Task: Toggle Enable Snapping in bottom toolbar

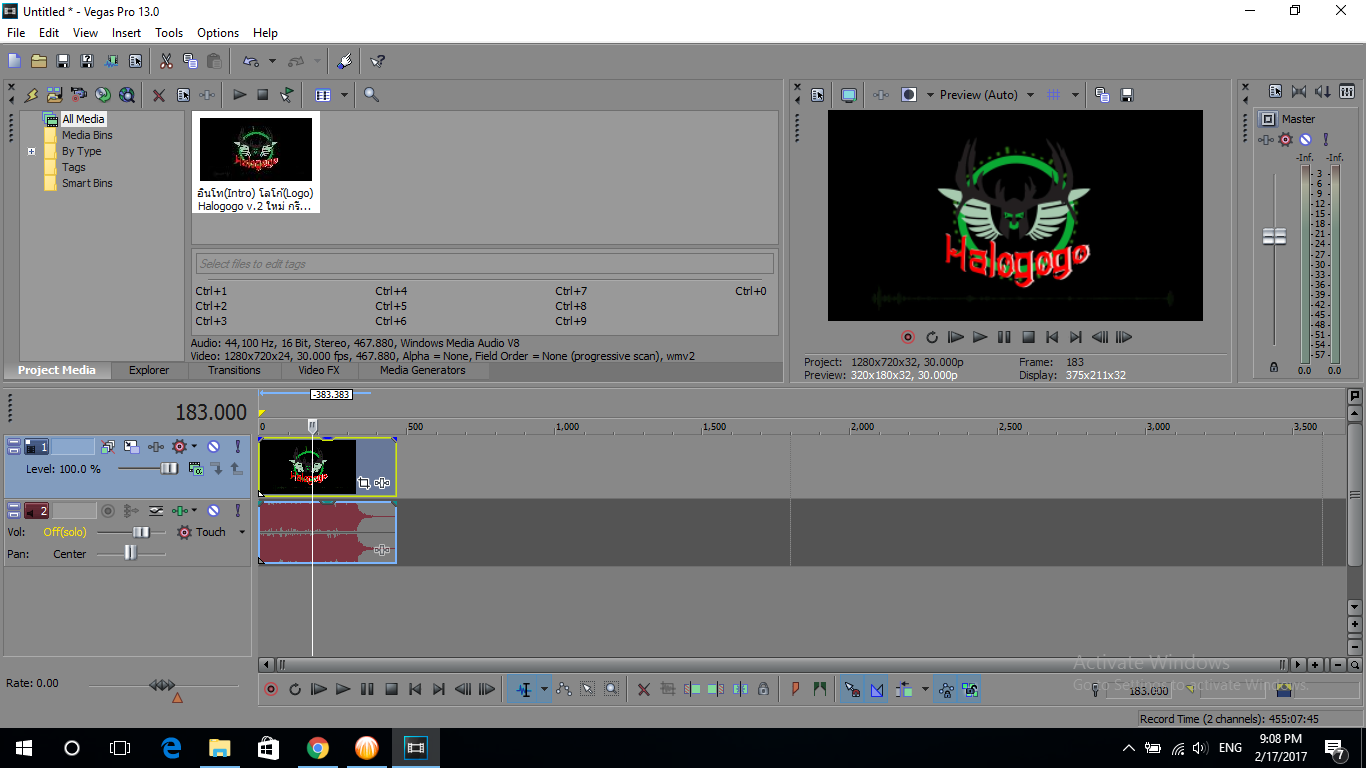Action: (852, 689)
